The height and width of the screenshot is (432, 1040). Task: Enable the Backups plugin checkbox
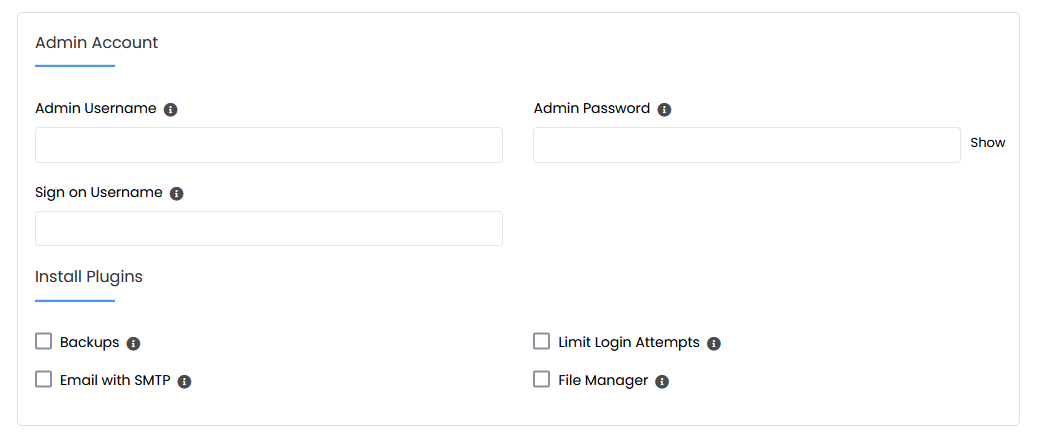click(x=43, y=342)
